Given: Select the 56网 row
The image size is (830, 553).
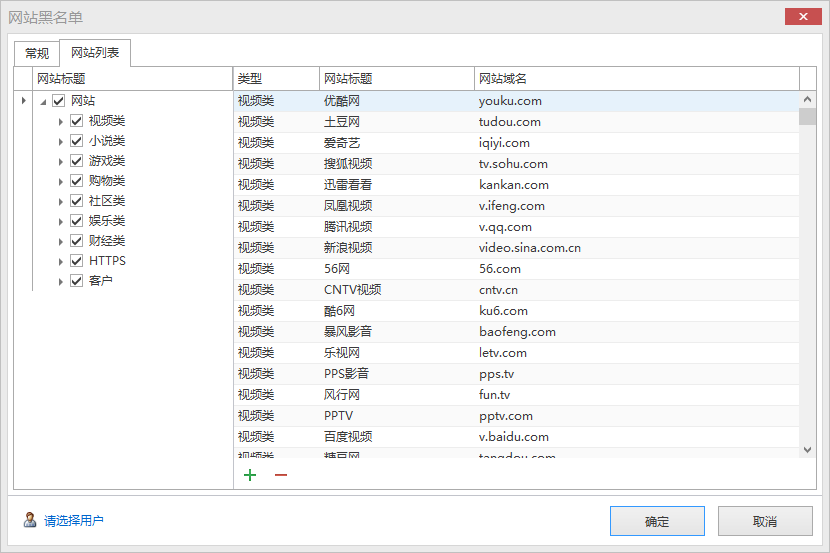Looking at the screenshot, I should 516,269.
